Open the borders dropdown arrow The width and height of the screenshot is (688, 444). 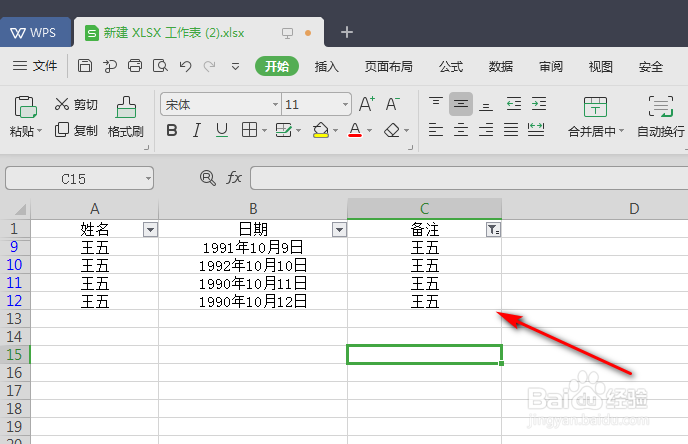pos(264,130)
